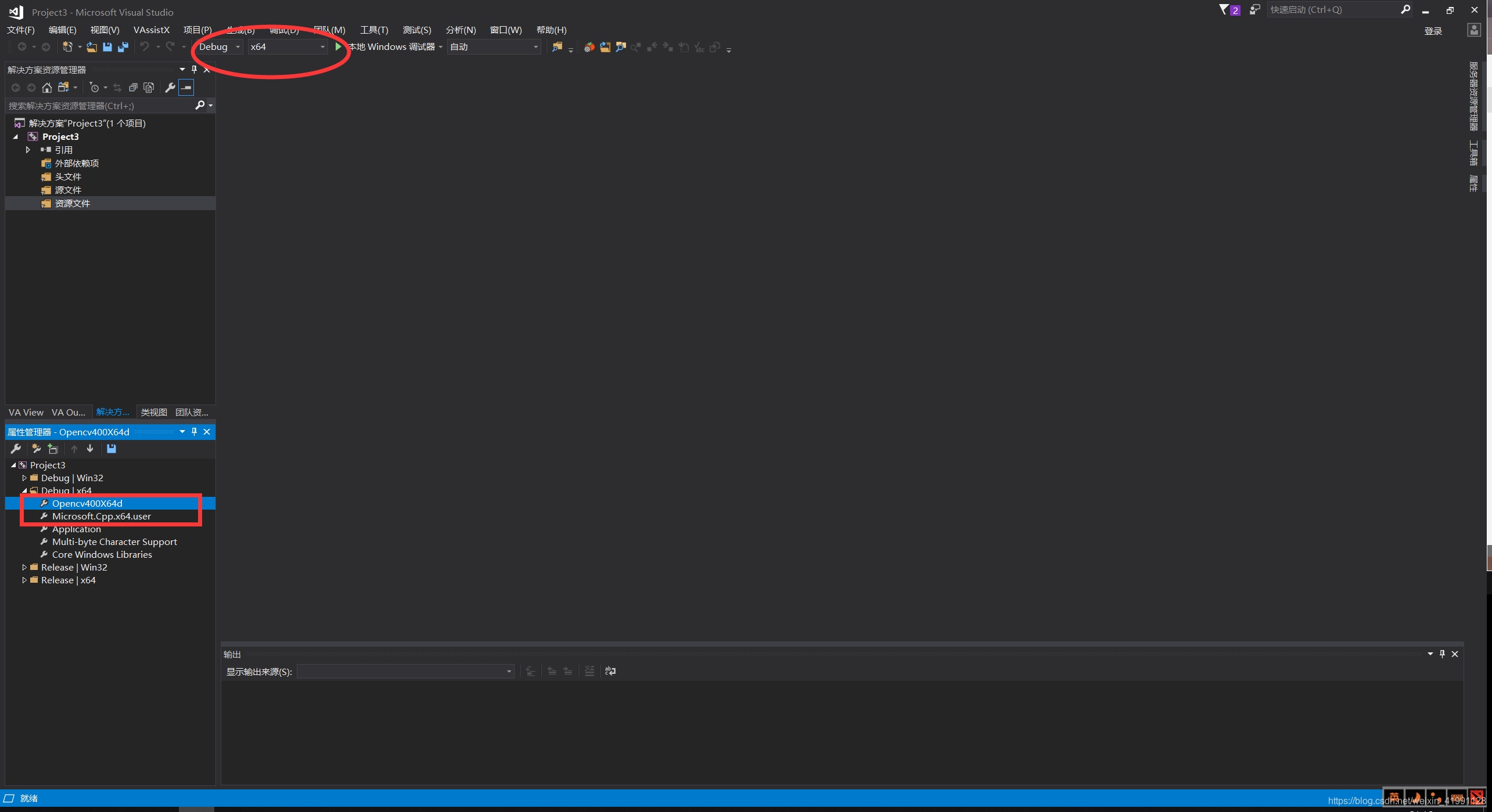Toggle Preview Selected Items in Solution Explorer
Image resolution: width=1492 pixels, height=812 pixels.
186,88
